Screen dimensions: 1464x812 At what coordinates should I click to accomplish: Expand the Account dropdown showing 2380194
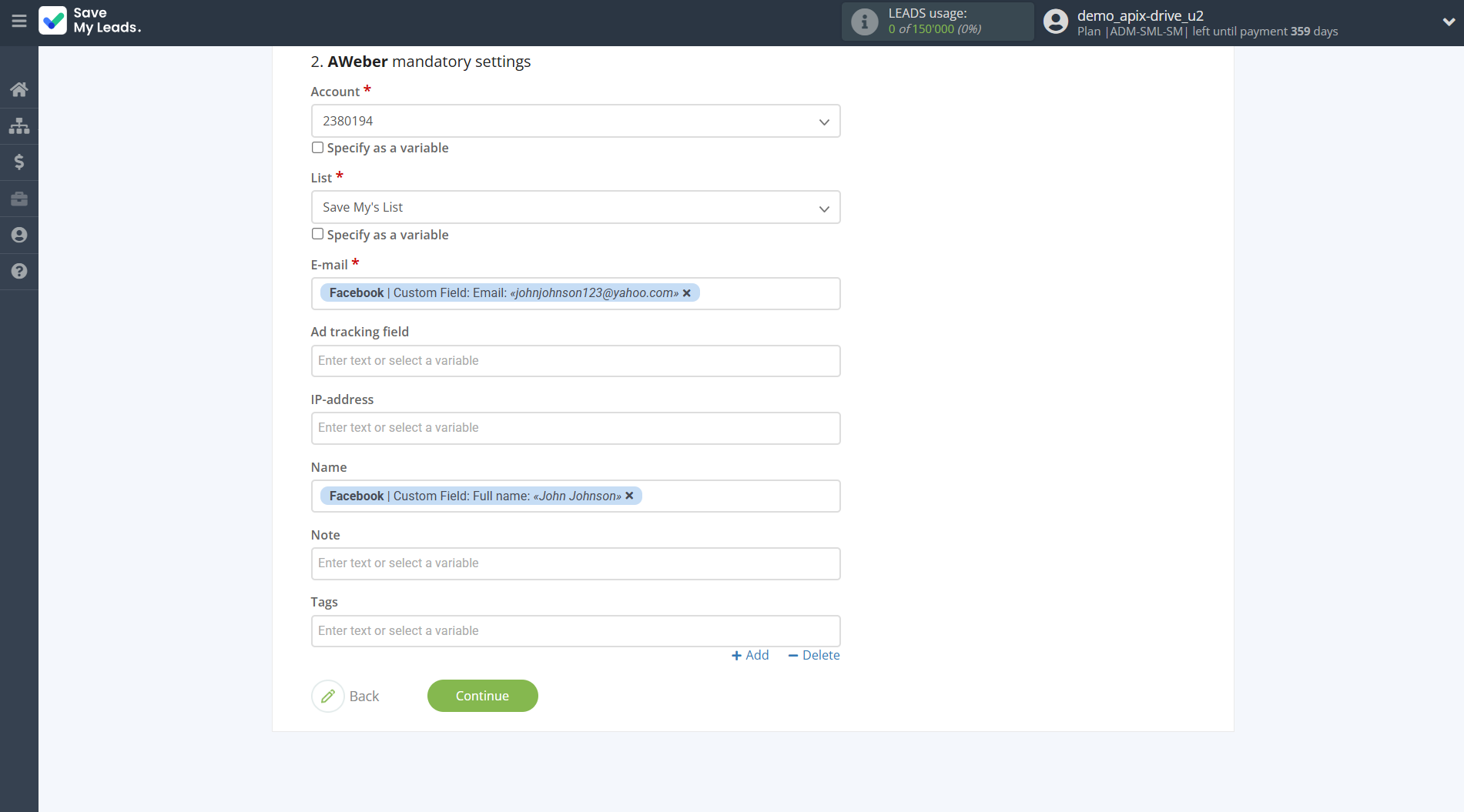coord(575,121)
